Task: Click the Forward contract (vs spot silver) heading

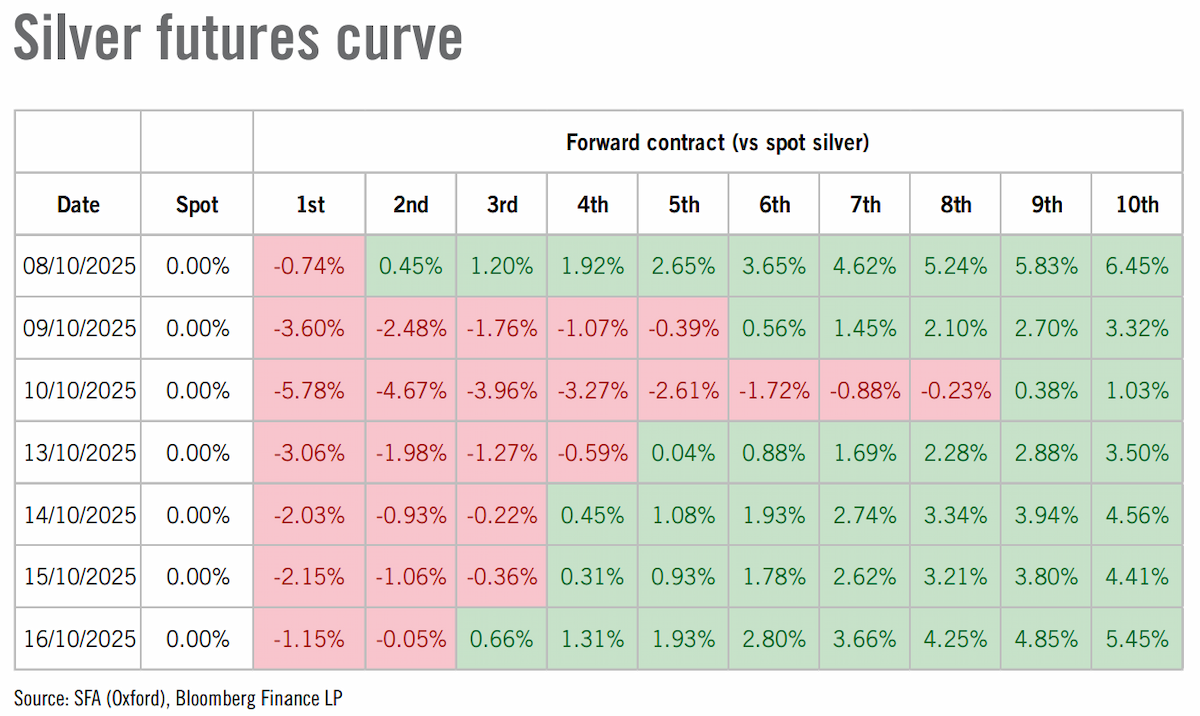Action: 718,142
